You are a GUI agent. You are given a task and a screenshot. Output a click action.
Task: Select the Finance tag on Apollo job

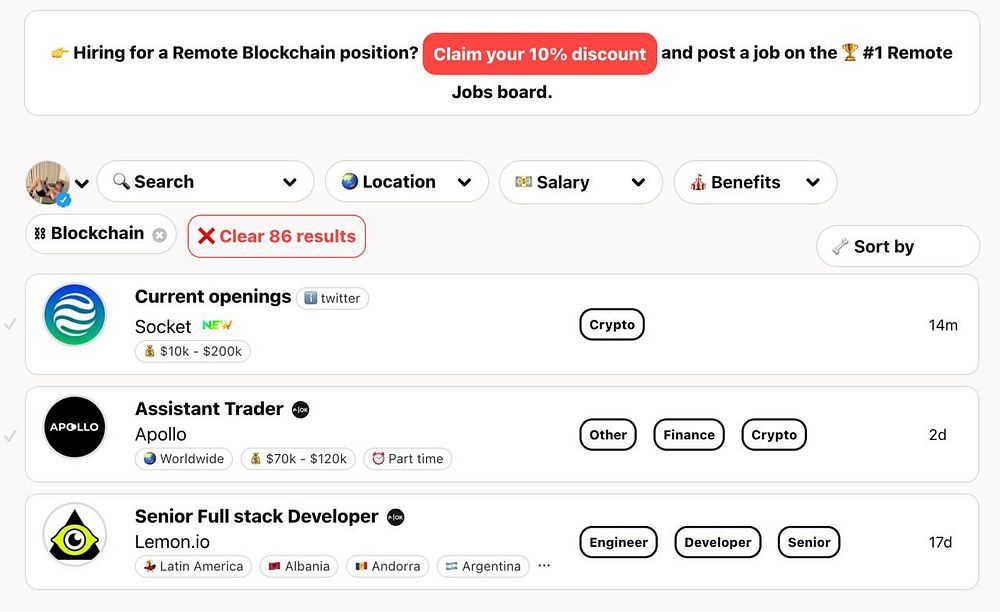click(688, 435)
